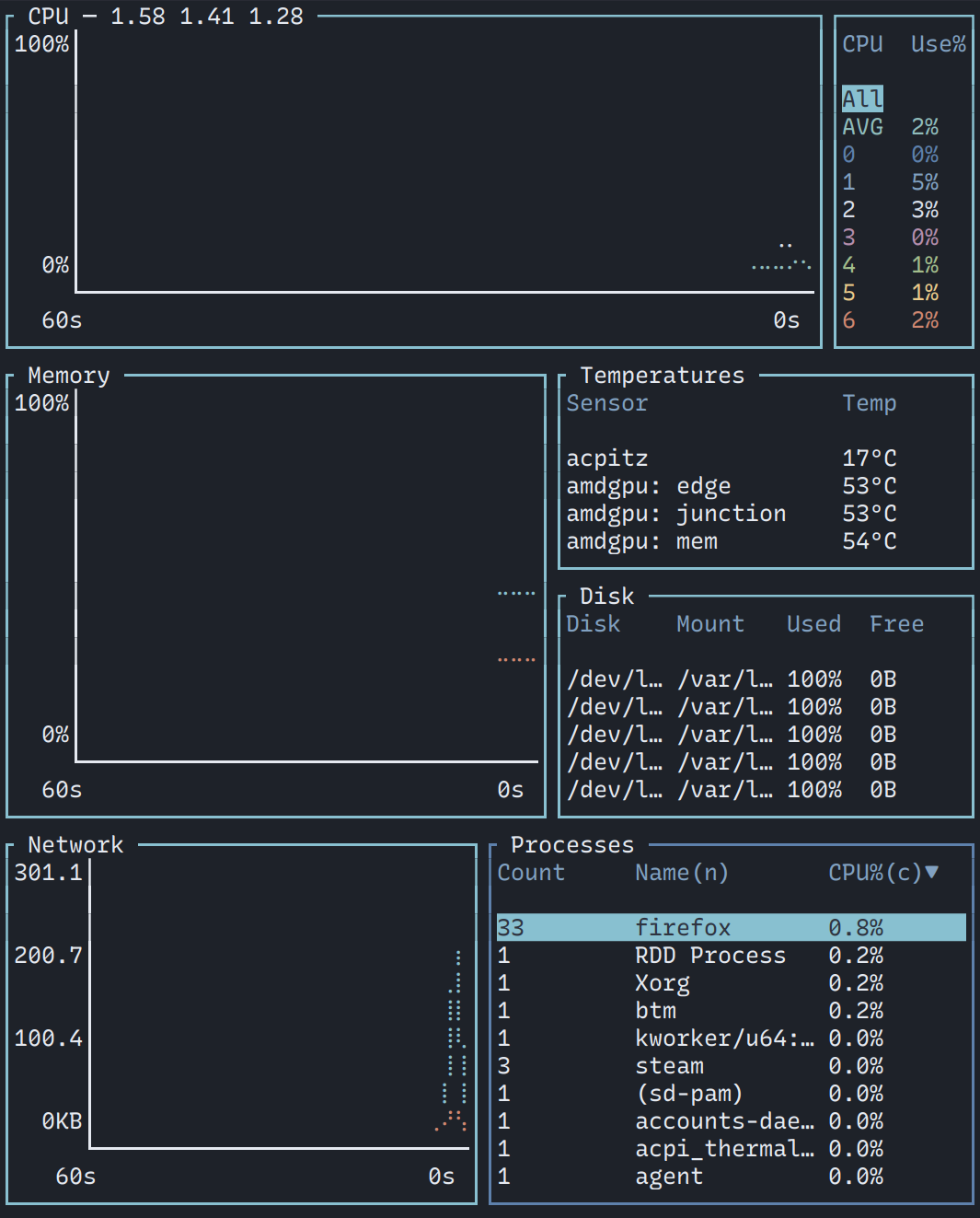Select the Xorg process row
Screen dimensions: 980x1218
732,982
